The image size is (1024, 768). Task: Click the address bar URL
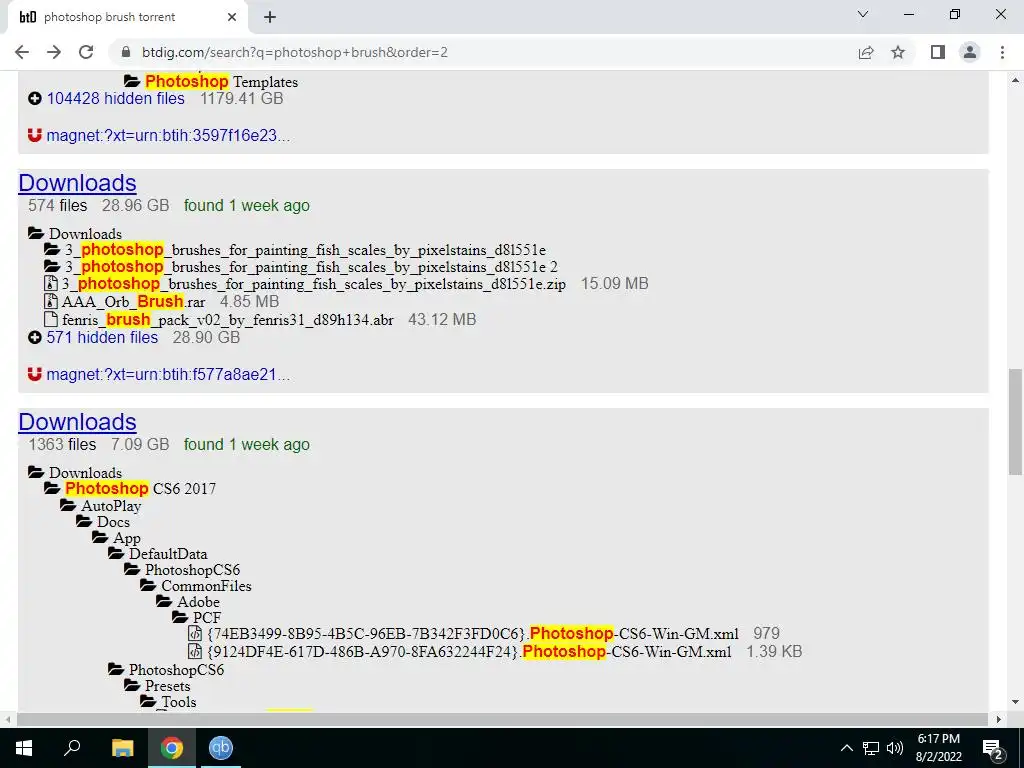295,52
